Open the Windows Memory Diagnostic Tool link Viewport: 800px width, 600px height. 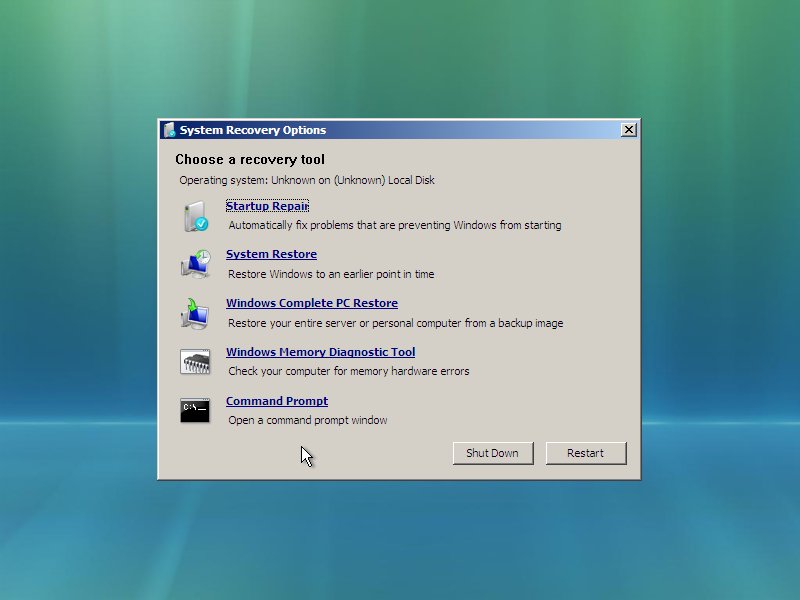320,353
